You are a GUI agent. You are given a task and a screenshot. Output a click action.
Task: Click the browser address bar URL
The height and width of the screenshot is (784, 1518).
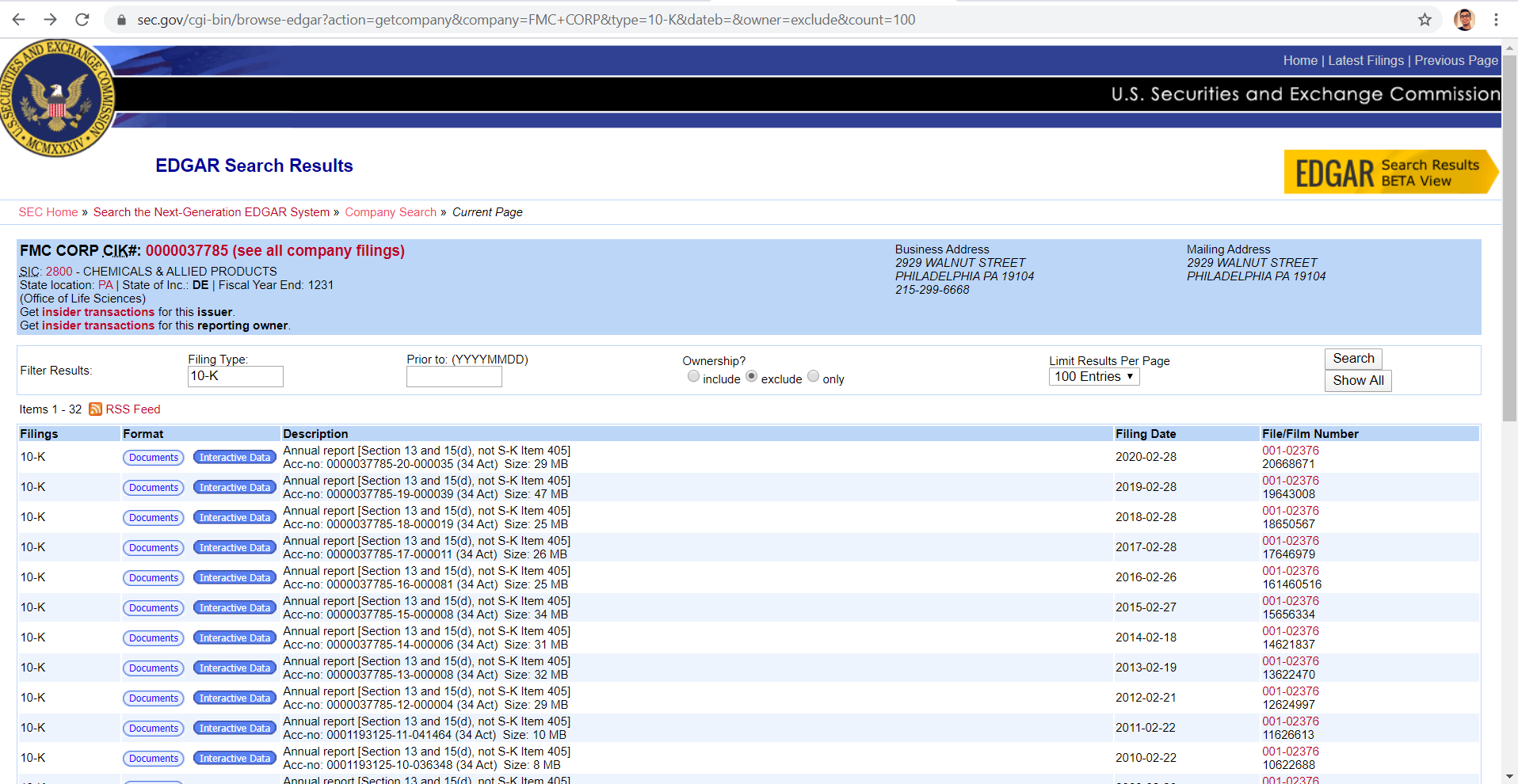(526, 20)
